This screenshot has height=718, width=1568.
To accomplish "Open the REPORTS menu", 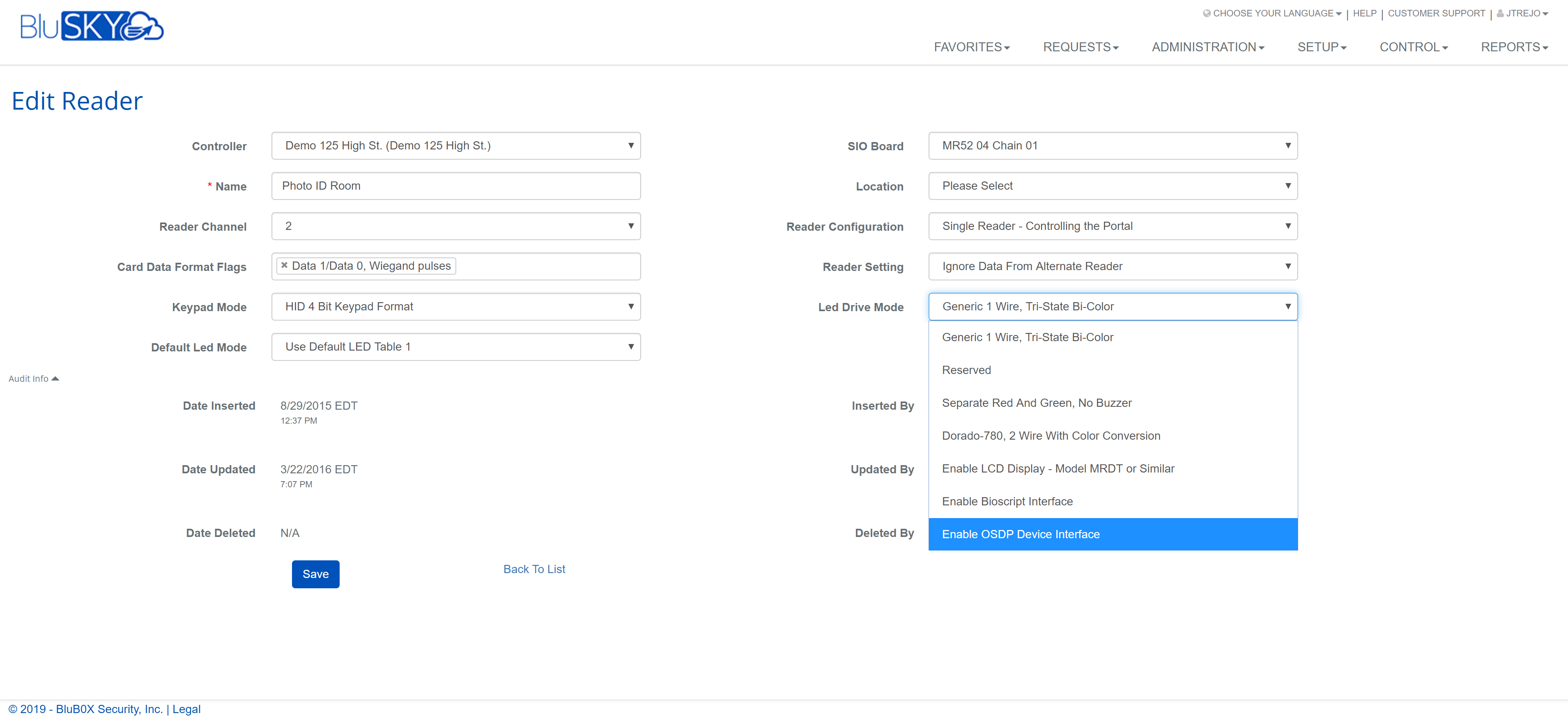I will coord(1514,48).
